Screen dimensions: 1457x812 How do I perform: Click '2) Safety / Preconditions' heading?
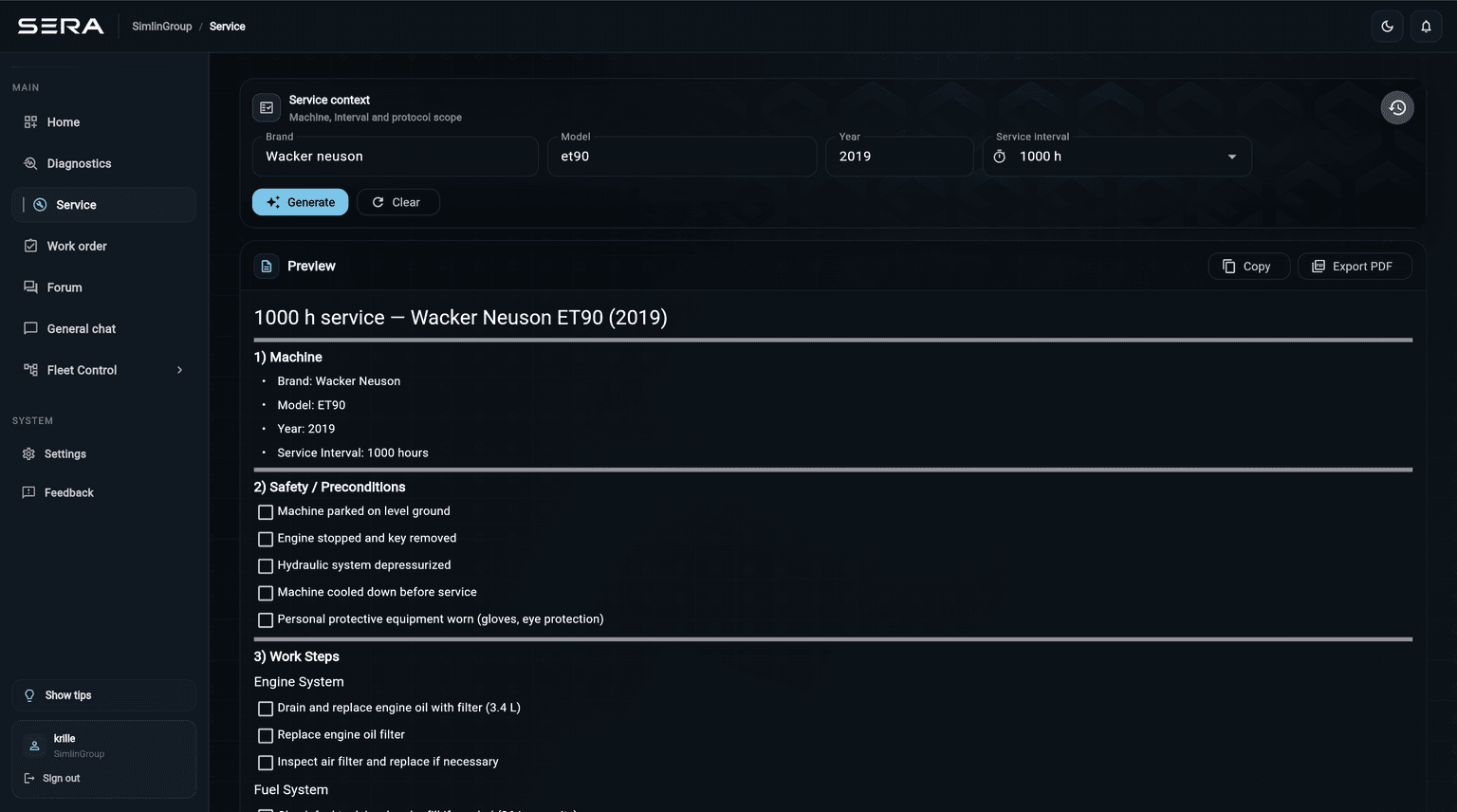329,487
